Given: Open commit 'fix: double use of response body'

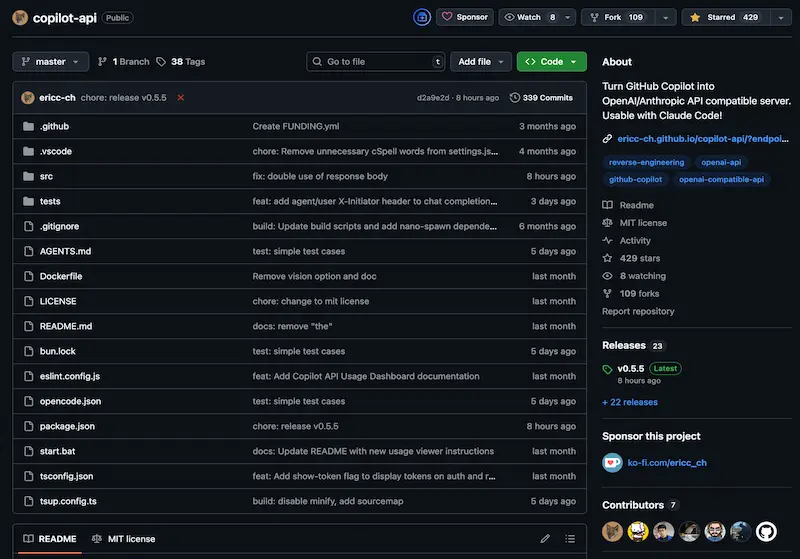Looking at the screenshot, I should (320, 176).
